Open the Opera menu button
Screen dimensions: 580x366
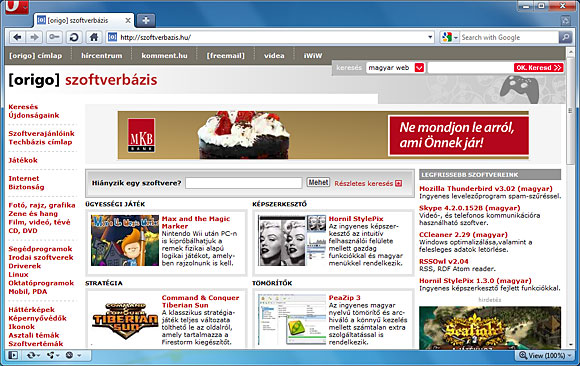click(x=17, y=7)
